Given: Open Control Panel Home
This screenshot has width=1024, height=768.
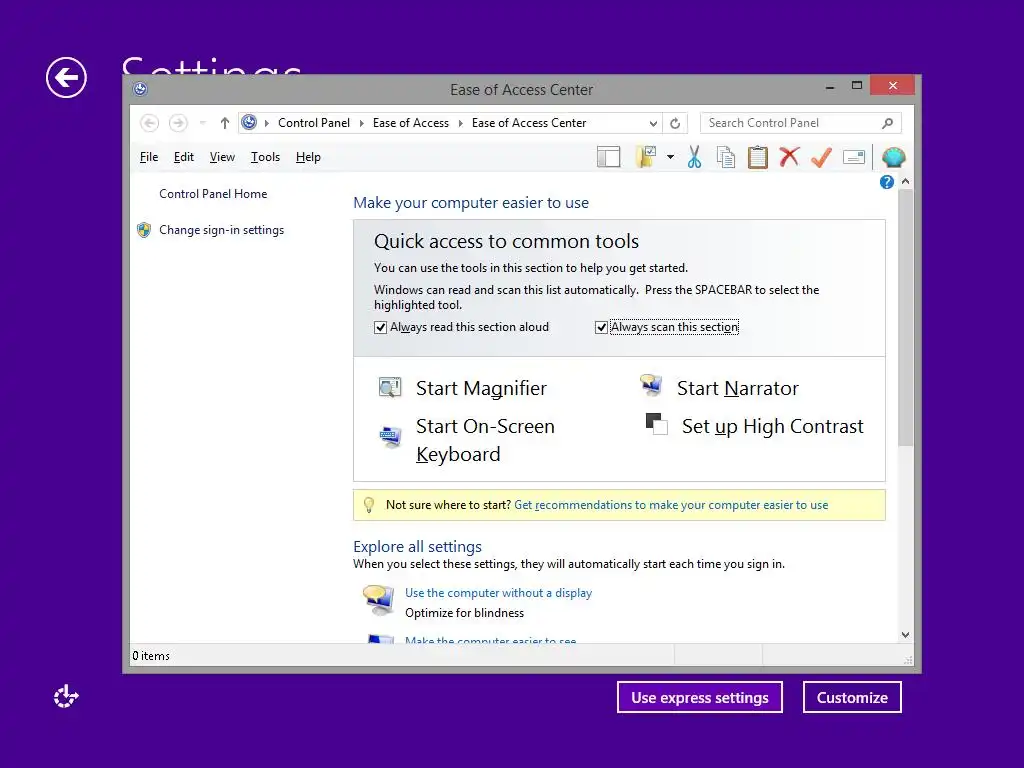Looking at the screenshot, I should point(213,194).
